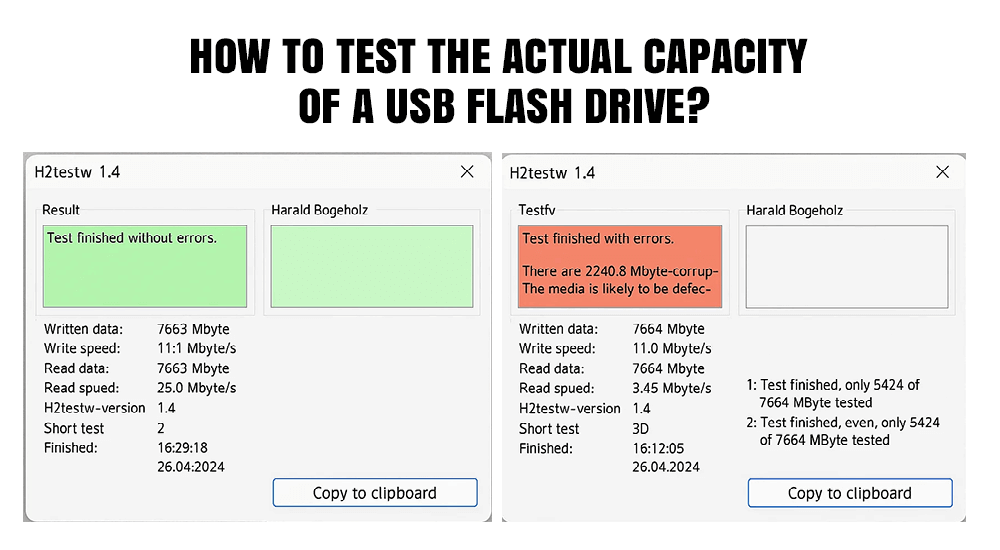
Task: Select the 'Result' group label
Action: (61, 210)
